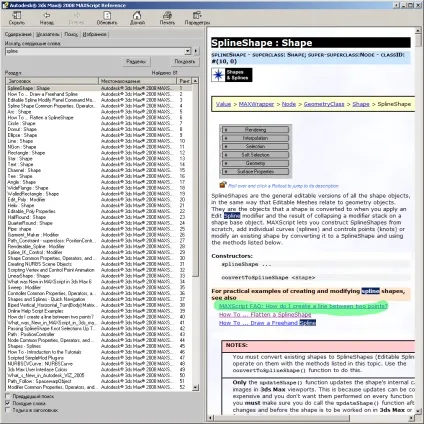The width and height of the screenshot is (424, 424).
Task: Toggle the Предыдущий поиск checkbox
Action: (7, 396)
